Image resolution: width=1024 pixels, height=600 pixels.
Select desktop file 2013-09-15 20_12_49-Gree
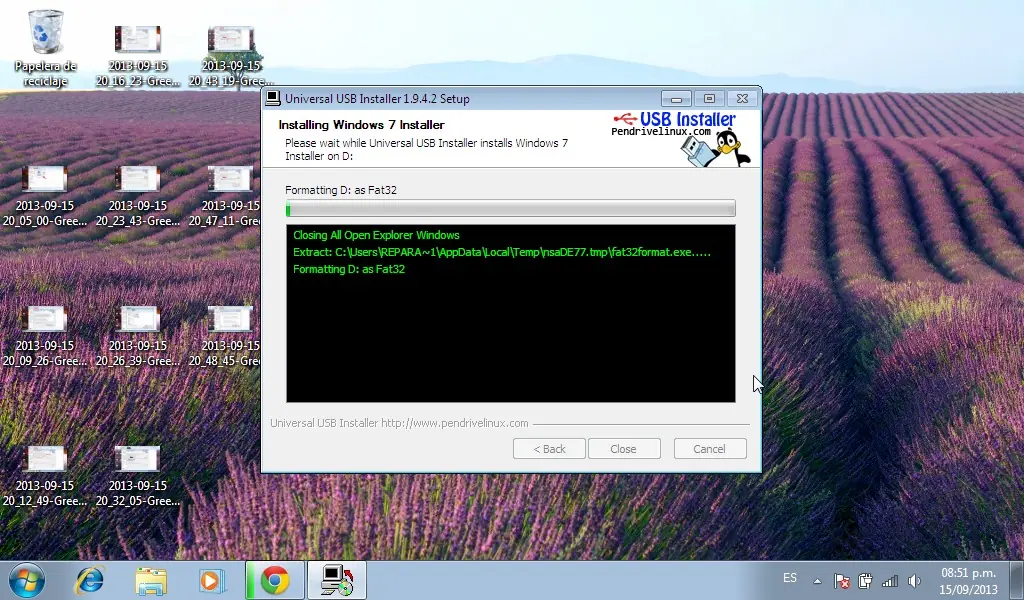[x=45, y=475]
